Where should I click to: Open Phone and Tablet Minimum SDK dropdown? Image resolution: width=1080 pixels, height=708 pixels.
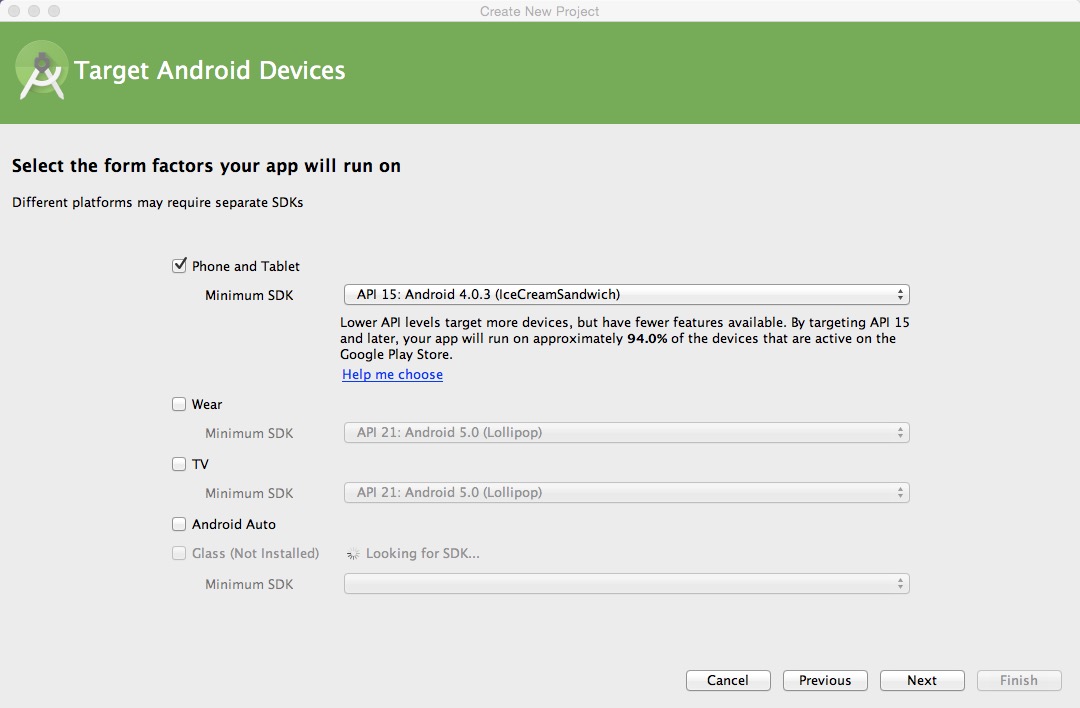(x=626, y=295)
